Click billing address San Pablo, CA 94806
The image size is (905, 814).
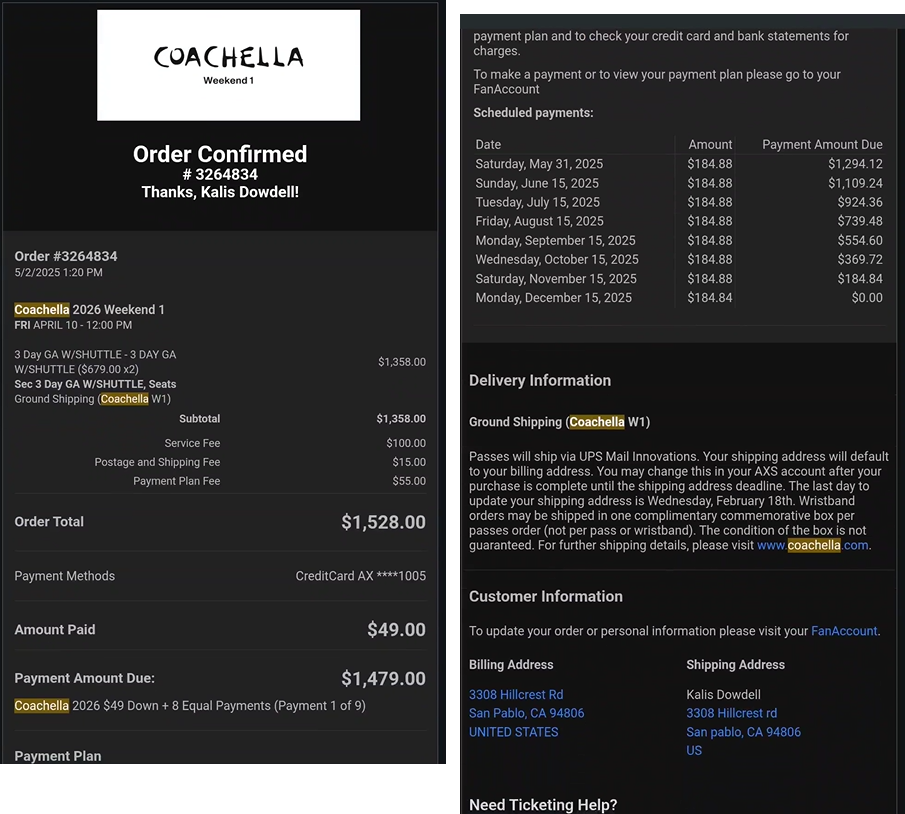[x=526, y=713]
